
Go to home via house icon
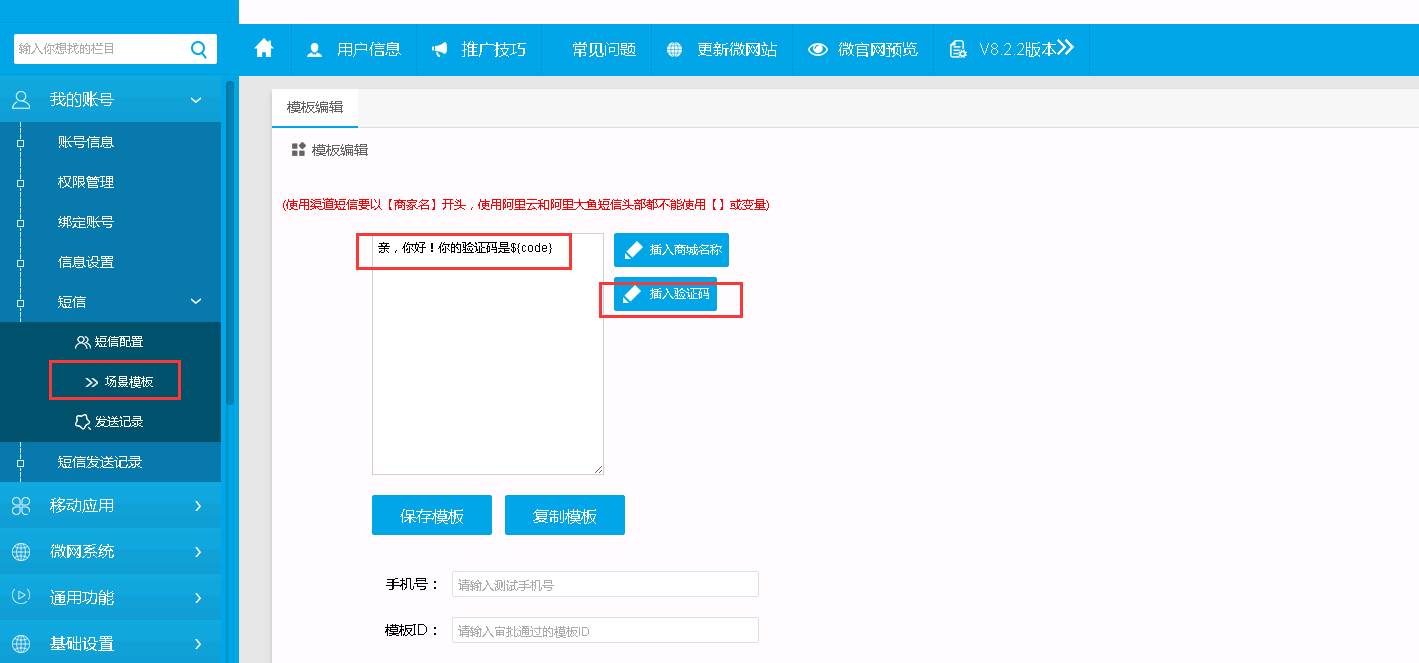tap(264, 48)
